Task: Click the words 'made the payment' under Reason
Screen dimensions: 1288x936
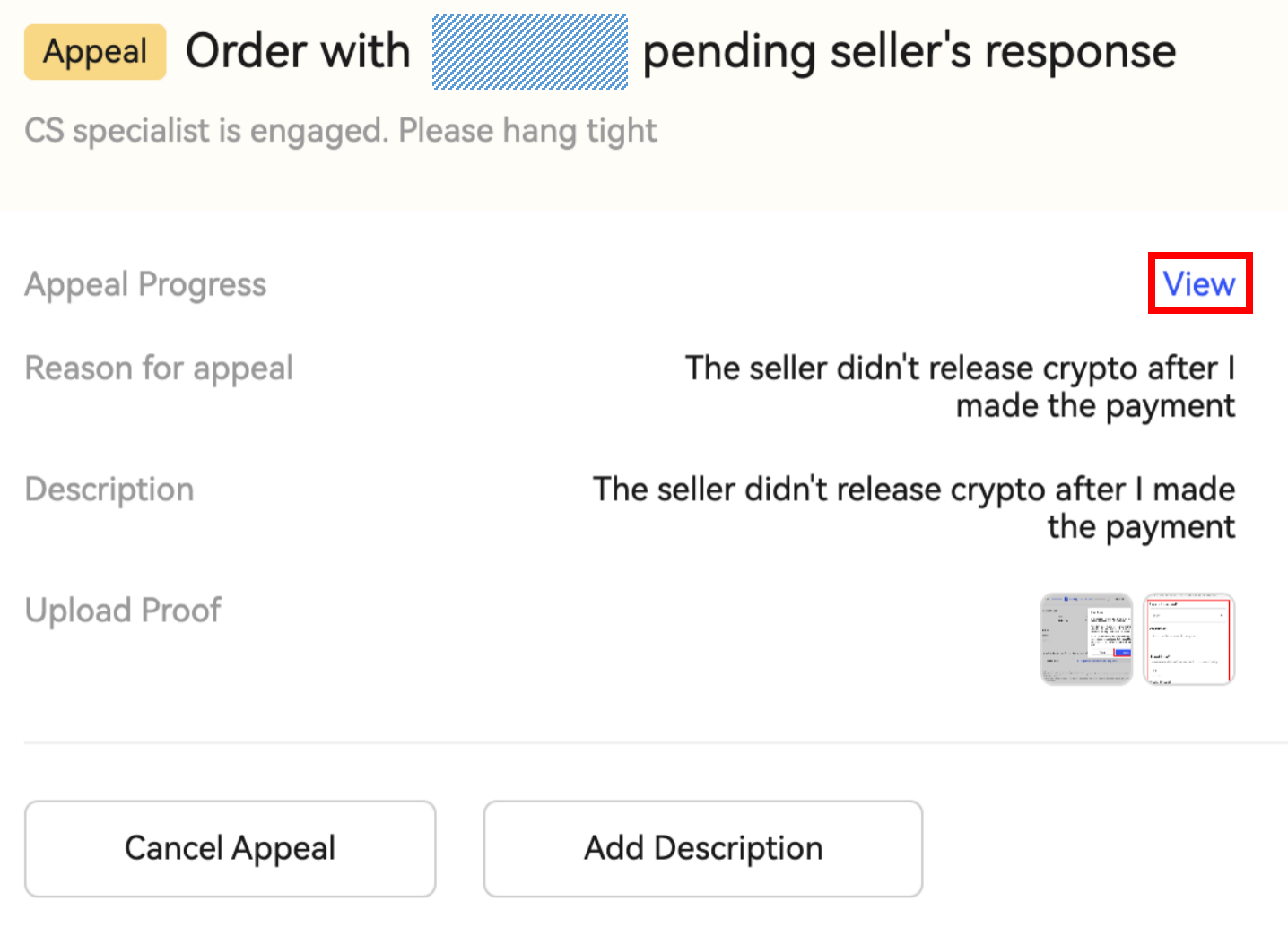Action: 1095,406
